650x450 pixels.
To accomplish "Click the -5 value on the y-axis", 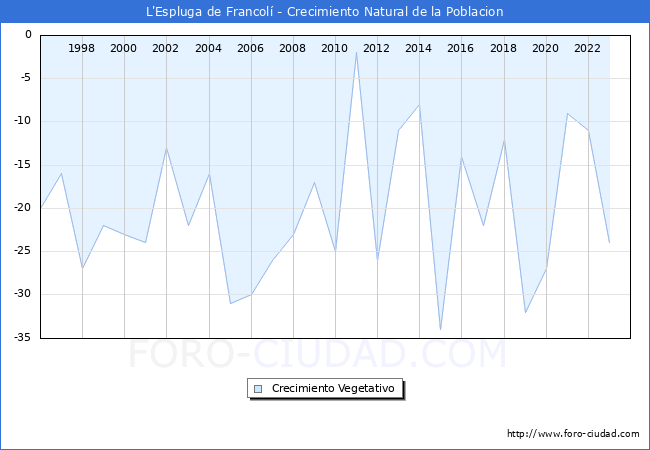I will [25, 77].
